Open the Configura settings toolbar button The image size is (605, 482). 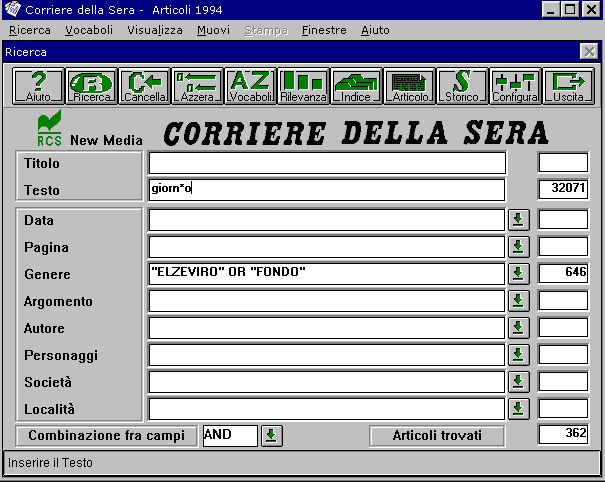click(x=515, y=86)
